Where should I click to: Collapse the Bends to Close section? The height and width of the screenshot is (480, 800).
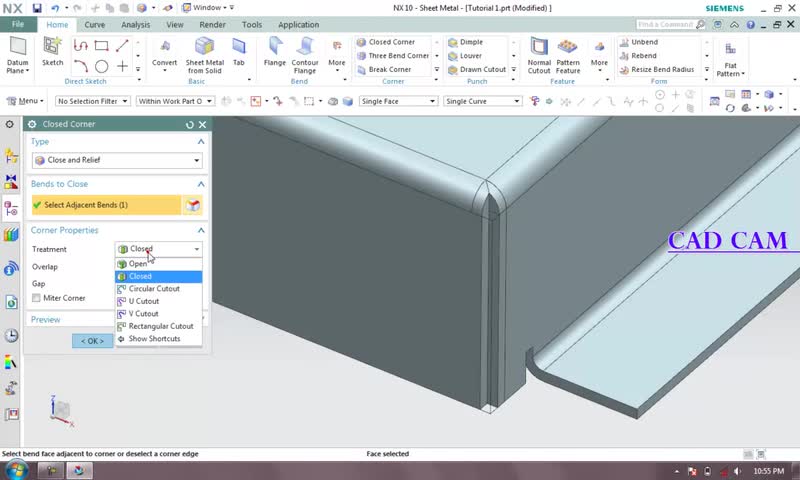[x=201, y=184]
